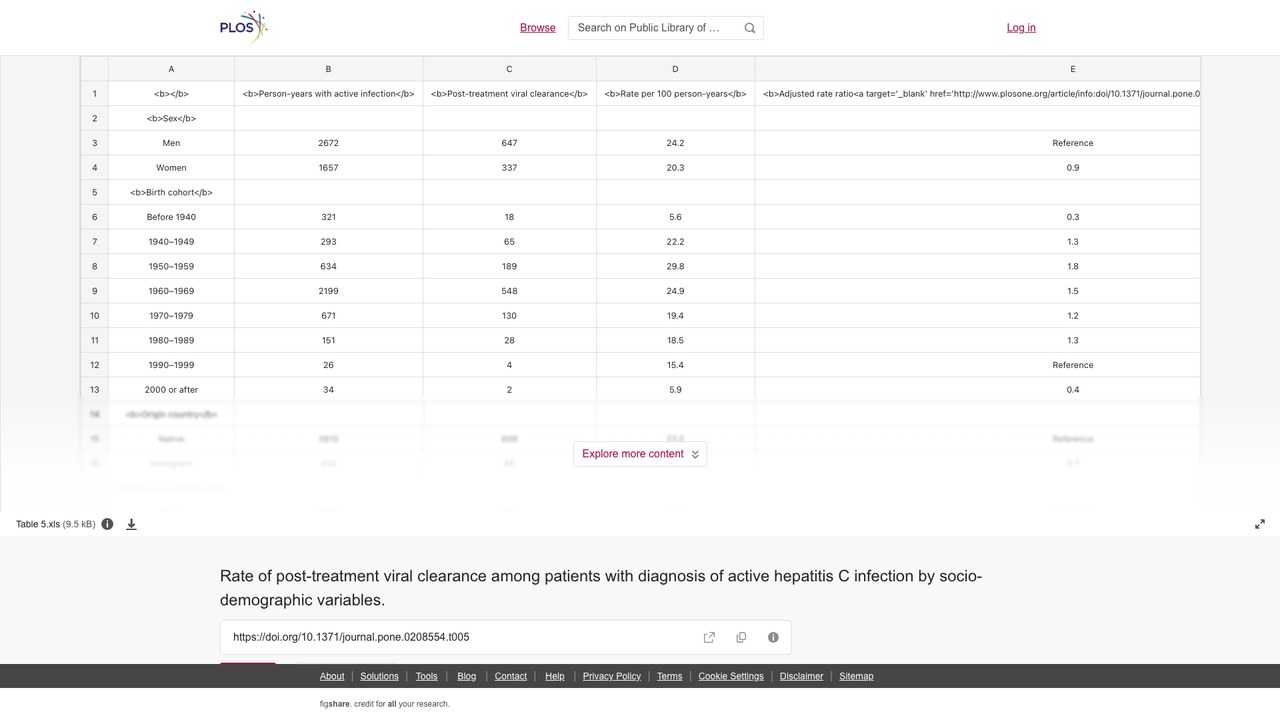
Task: Click the 'Women' cell
Action: [171, 168]
